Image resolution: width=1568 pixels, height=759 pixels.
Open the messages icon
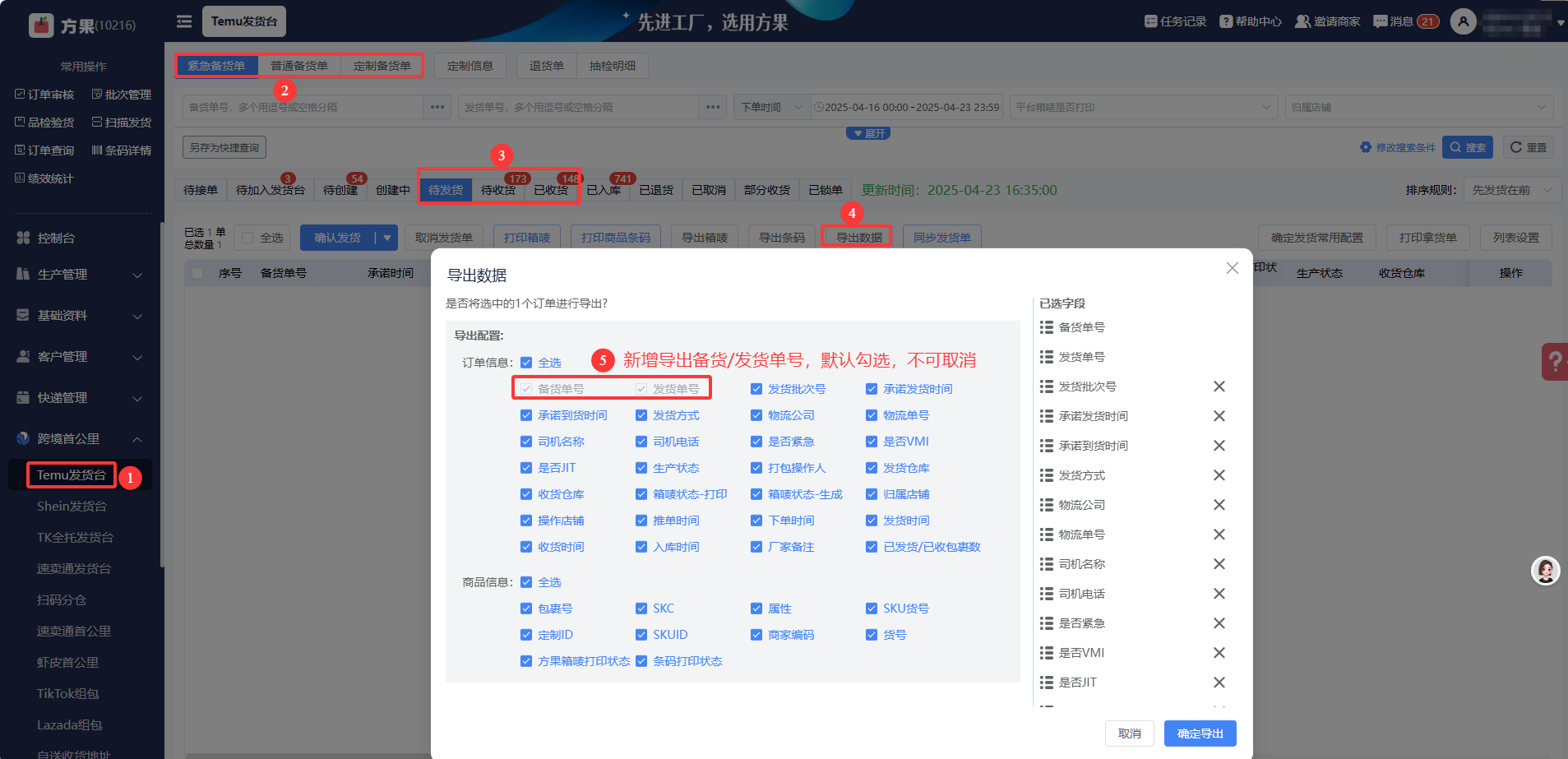[x=1381, y=21]
